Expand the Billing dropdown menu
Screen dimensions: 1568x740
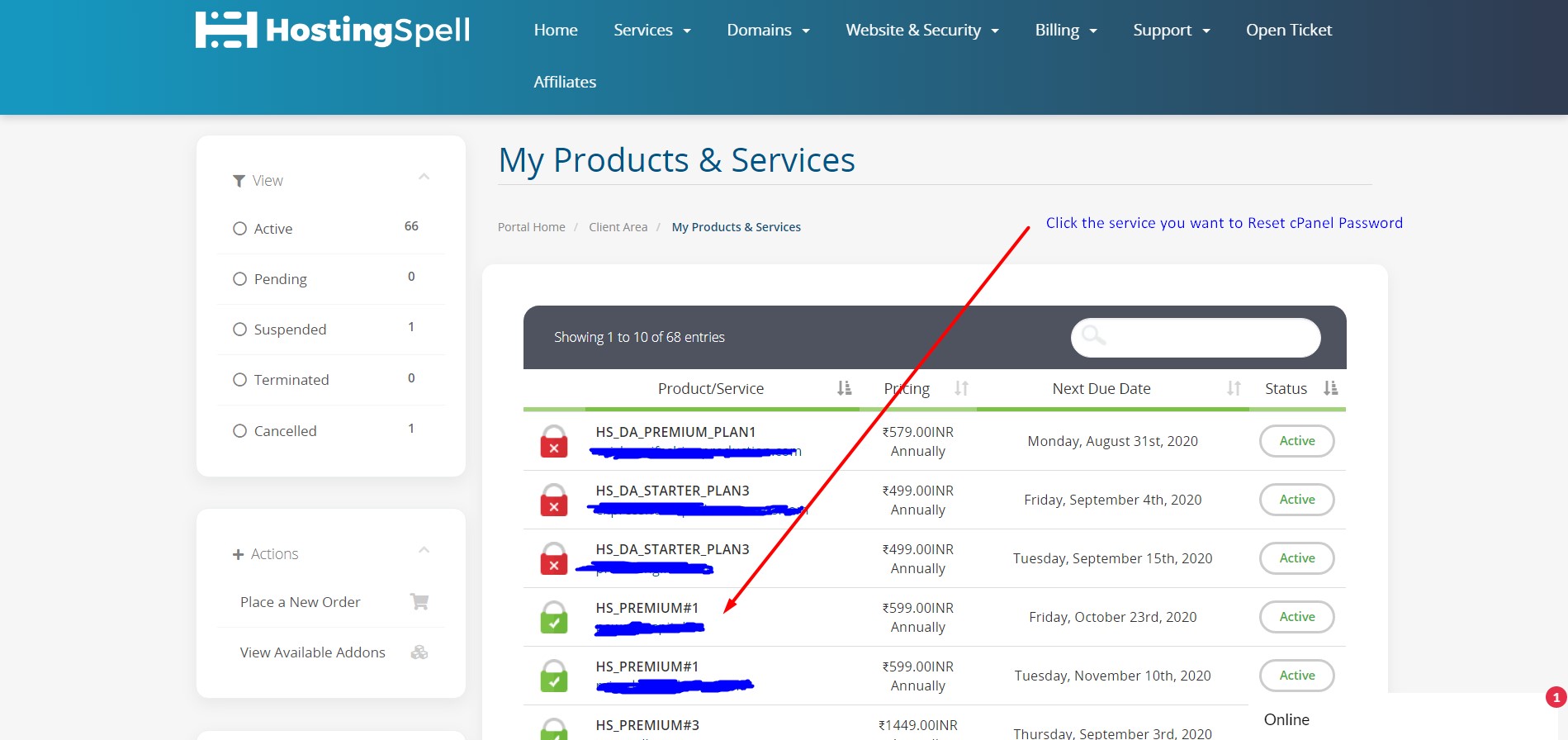1065,31
